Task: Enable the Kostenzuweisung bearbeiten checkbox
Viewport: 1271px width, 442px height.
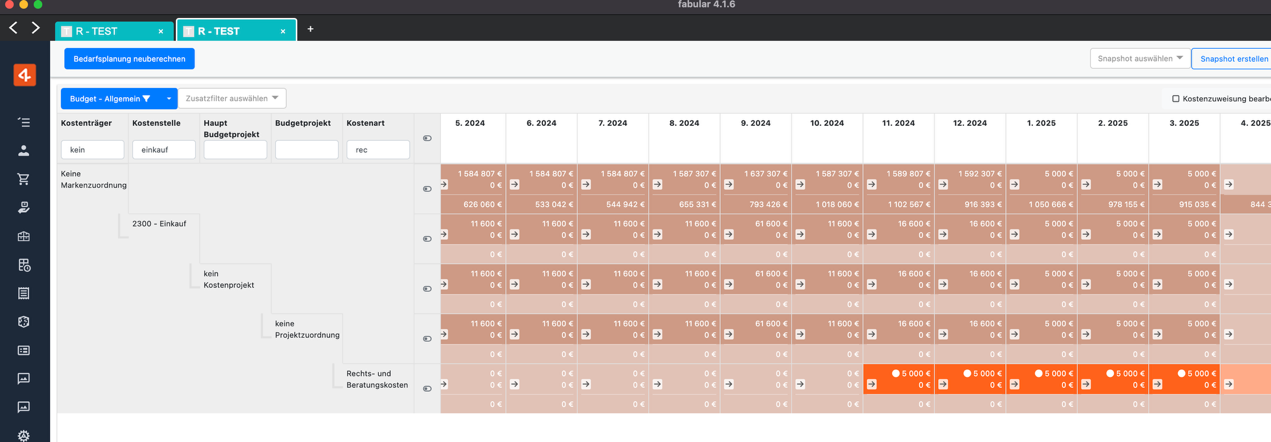Action: (1175, 99)
